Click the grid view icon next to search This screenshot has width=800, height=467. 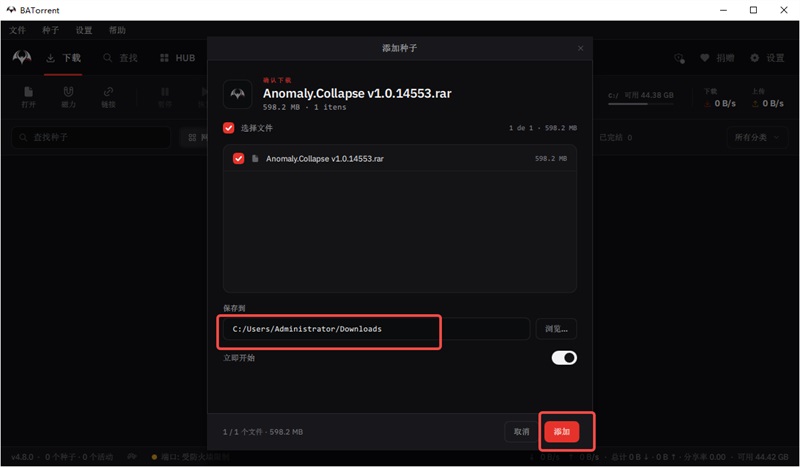click(192, 137)
